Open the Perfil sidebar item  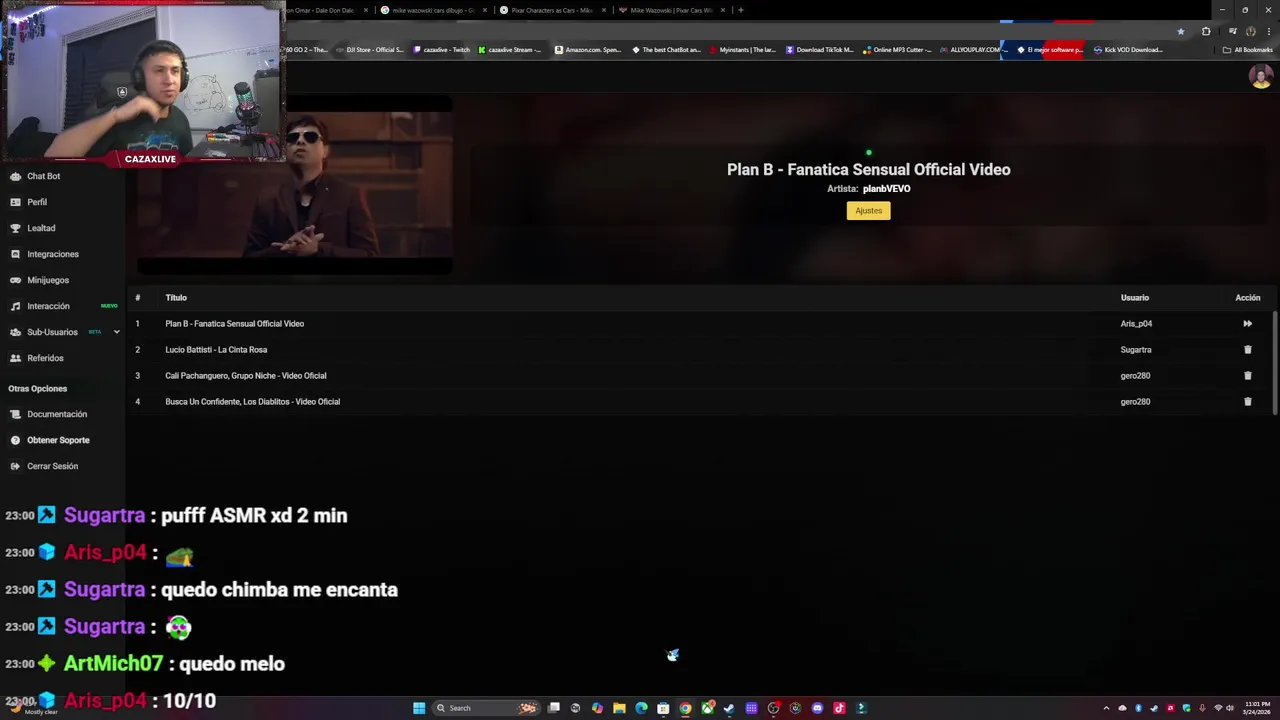(x=37, y=202)
